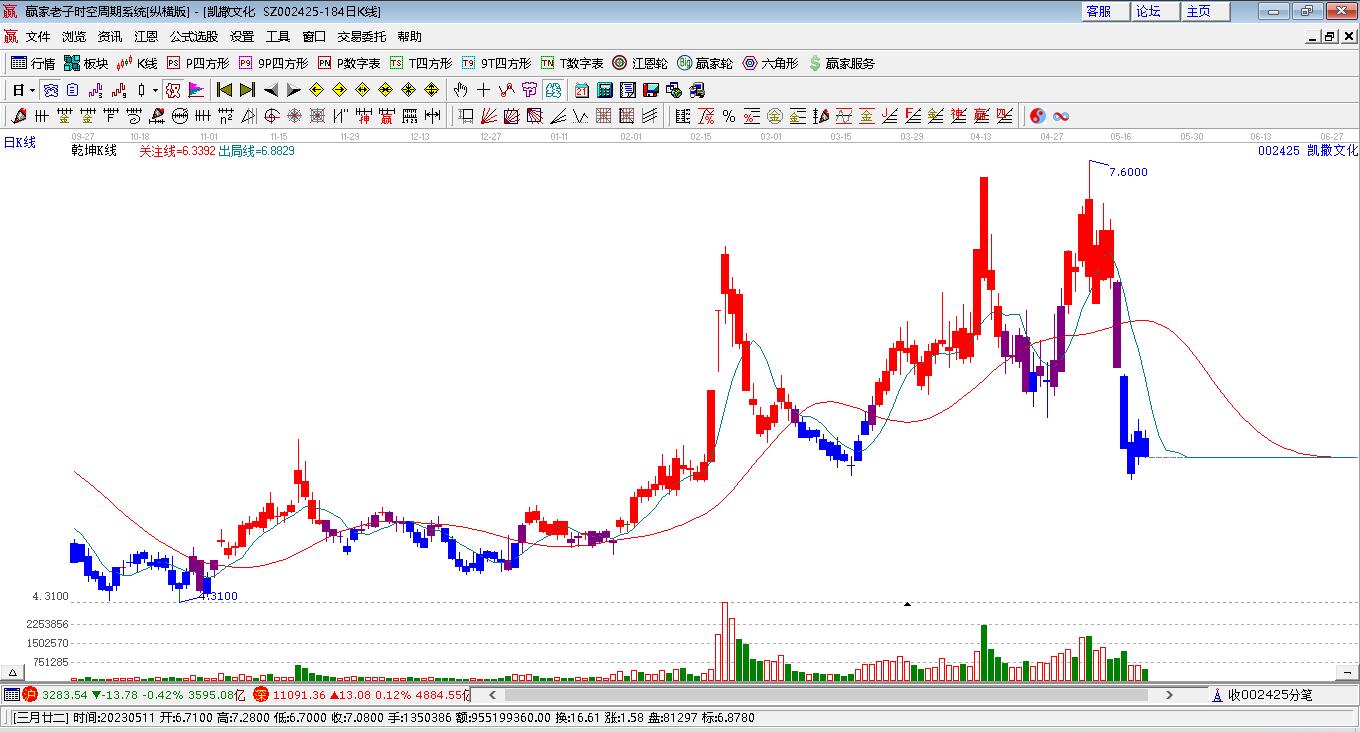Open the 交易委托 menu
The width and height of the screenshot is (1360, 732).
point(361,37)
